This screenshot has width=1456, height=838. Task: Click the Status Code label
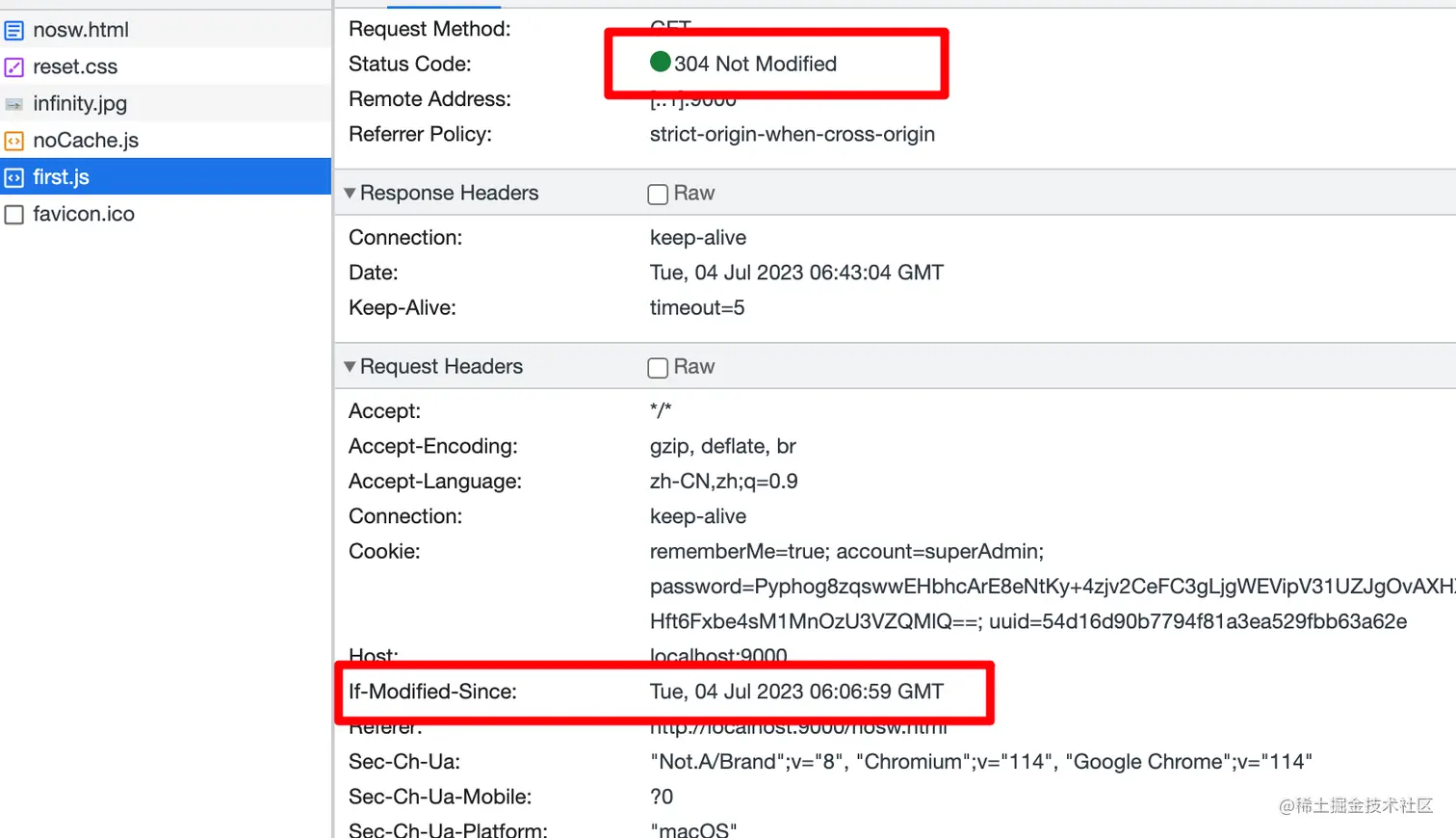pyautogui.click(x=410, y=64)
